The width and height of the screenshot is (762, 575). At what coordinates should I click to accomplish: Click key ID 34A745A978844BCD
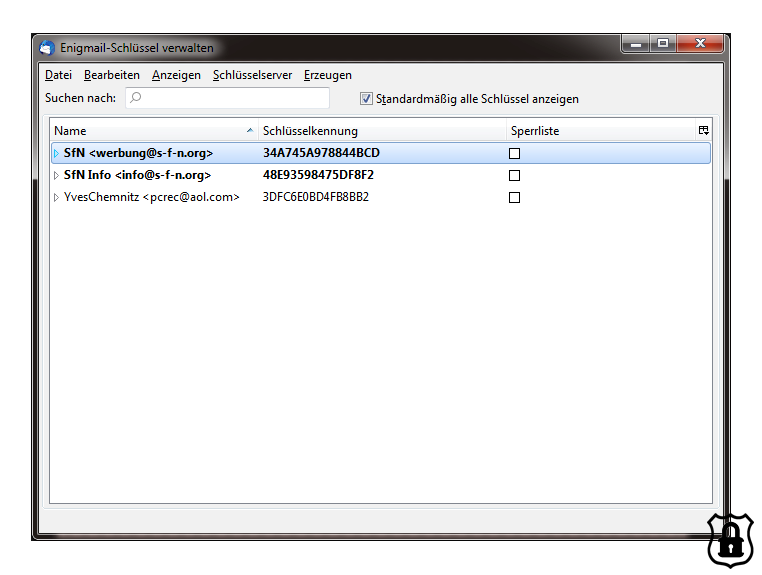tap(321, 153)
